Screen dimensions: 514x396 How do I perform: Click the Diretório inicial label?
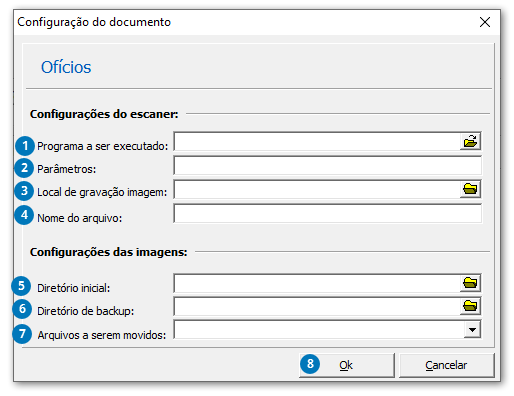click(x=74, y=288)
